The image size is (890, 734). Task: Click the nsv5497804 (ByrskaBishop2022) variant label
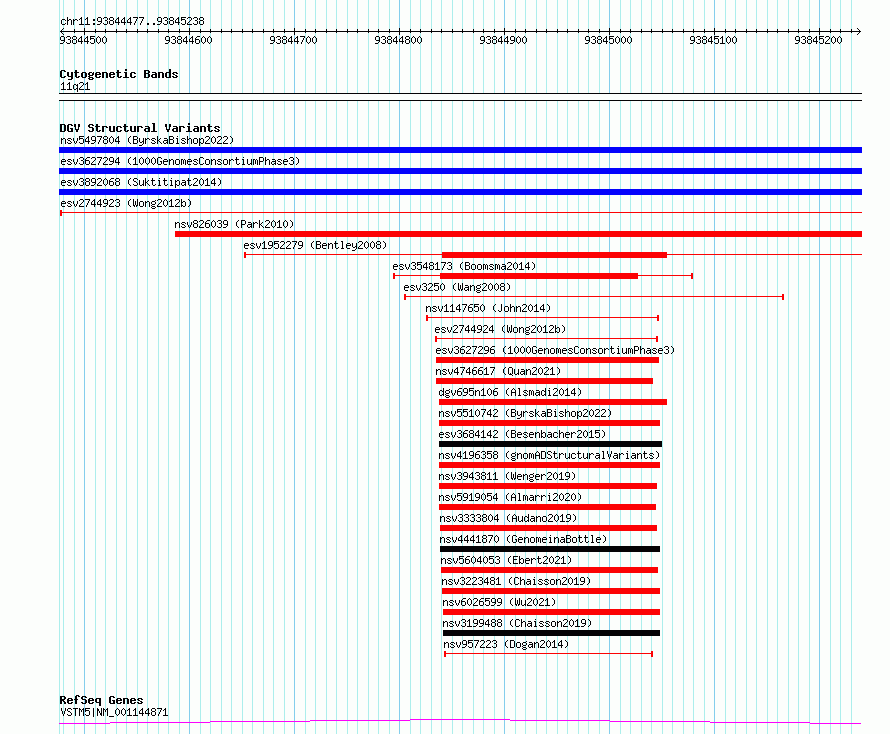[x=147, y=140]
